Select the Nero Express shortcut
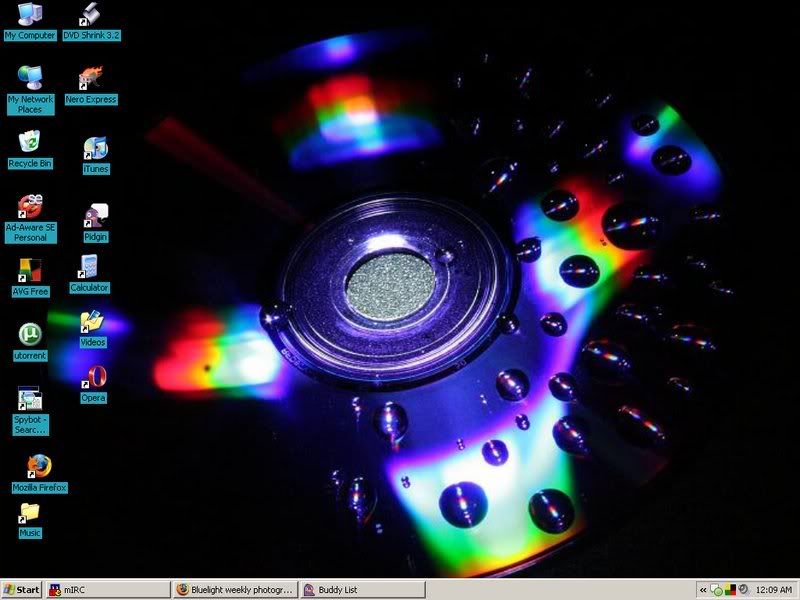The width and height of the screenshot is (800, 600). pos(91,85)
